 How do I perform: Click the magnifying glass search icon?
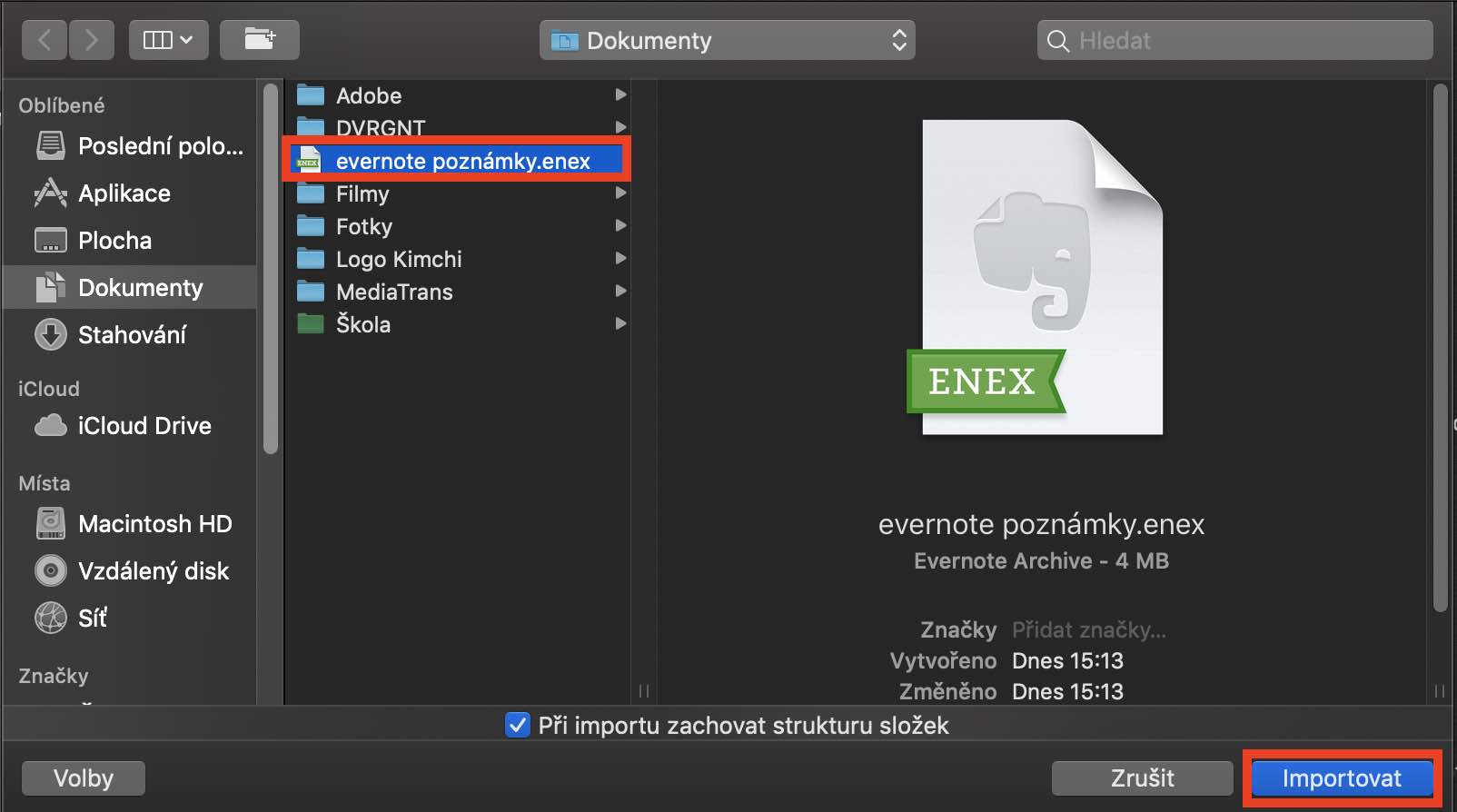[1058, 41]
